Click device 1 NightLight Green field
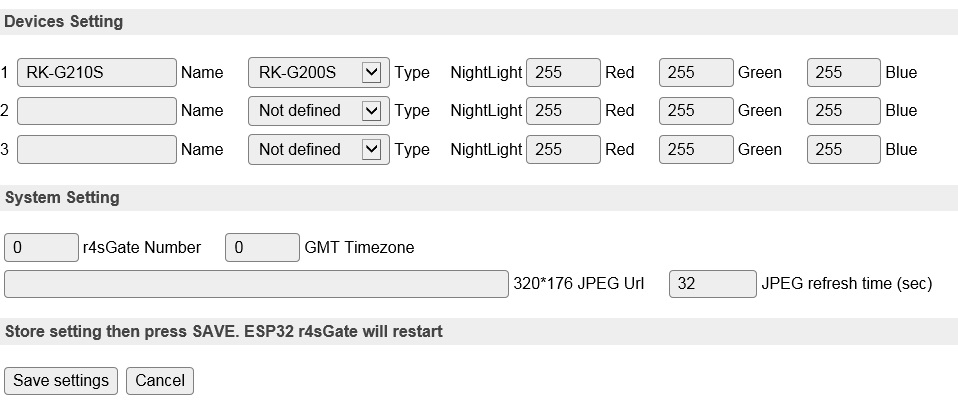The height and width of the screenshot is (400, 958). pyautogui.click(x=696, y=72)
